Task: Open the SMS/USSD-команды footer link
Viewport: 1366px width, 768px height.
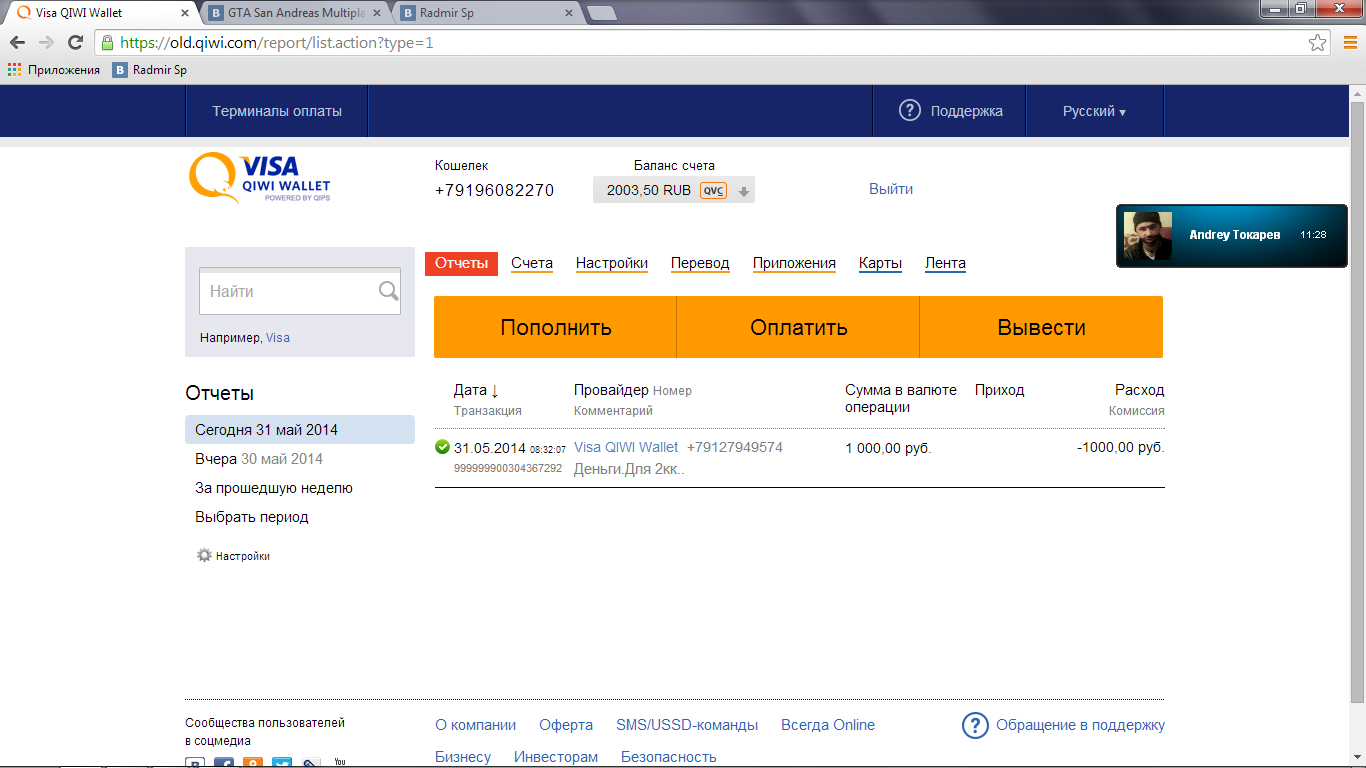Action: tap(687, 725)
